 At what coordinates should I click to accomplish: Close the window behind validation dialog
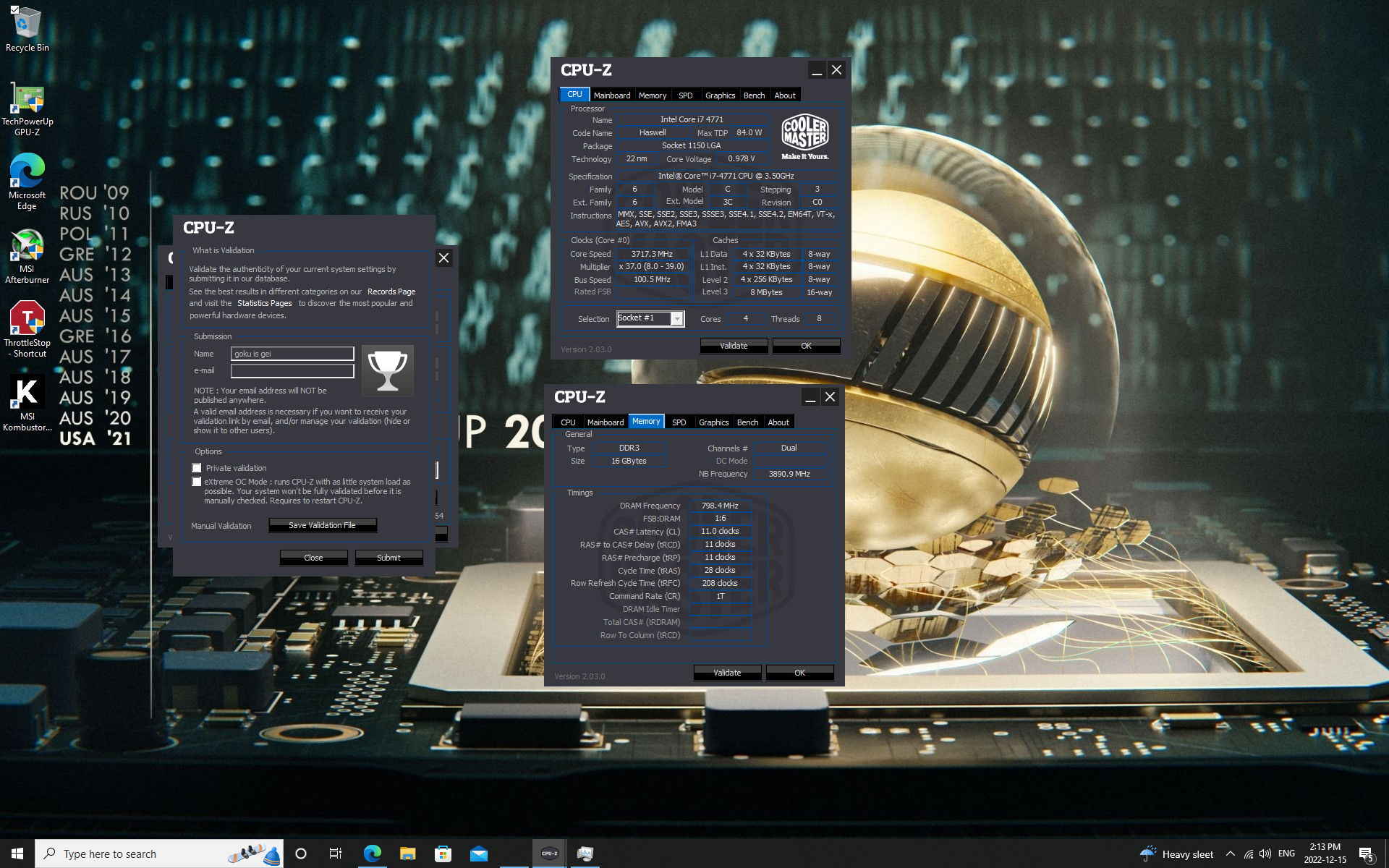click(x=444, y=258)
